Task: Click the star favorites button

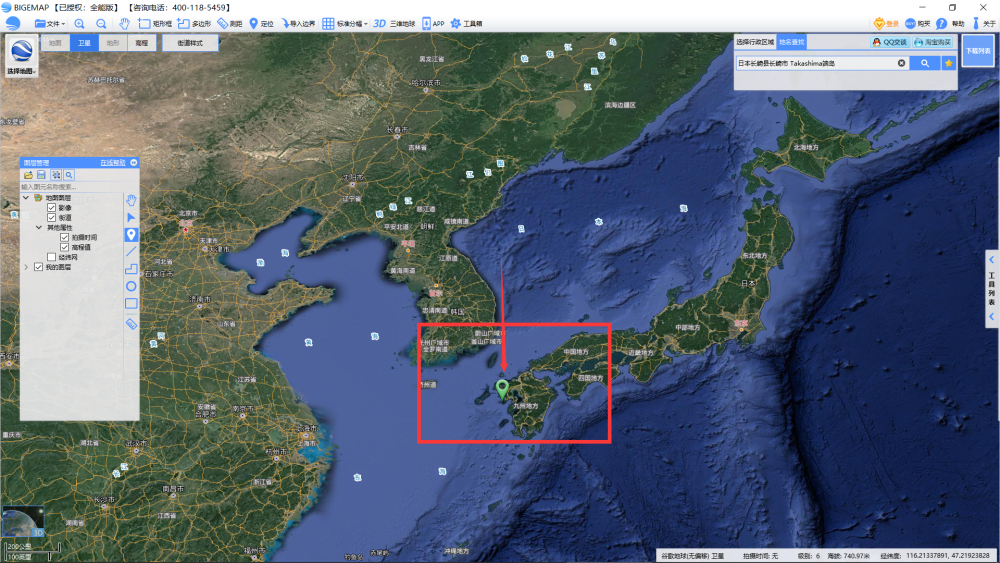Action: point(948,63)
